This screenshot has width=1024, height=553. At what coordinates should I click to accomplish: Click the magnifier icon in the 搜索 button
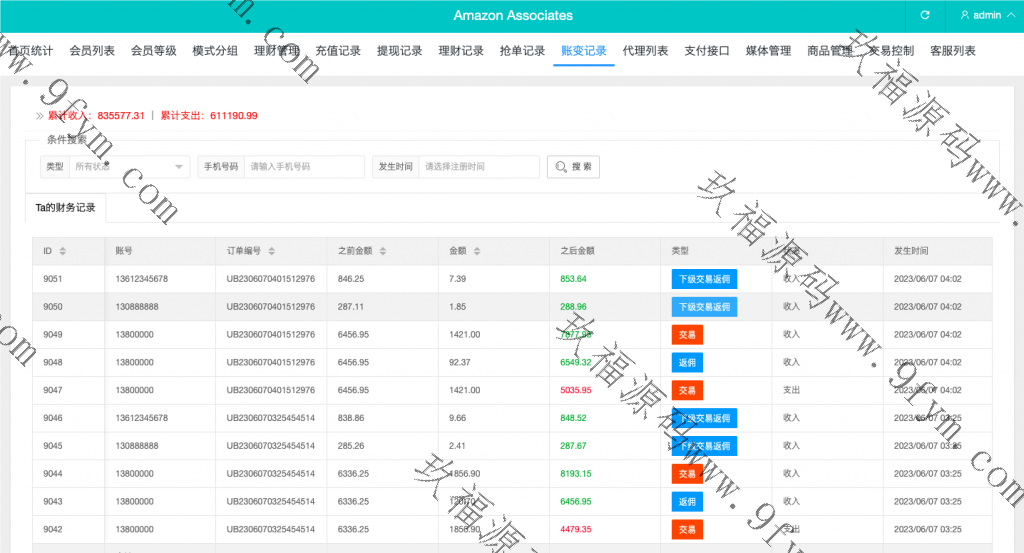[x=561, y=167]
